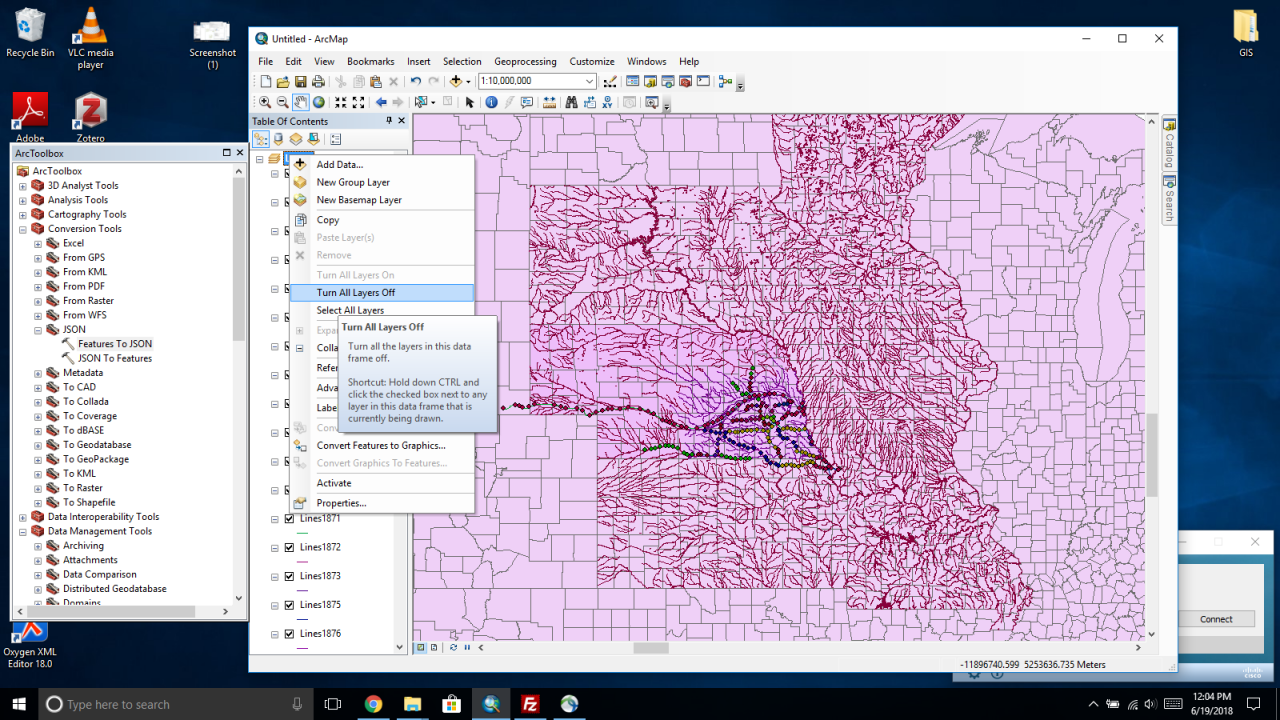Viewport: 1280px width, 720px height.
Task: Click the Go To XY icon
Action: 607,102
